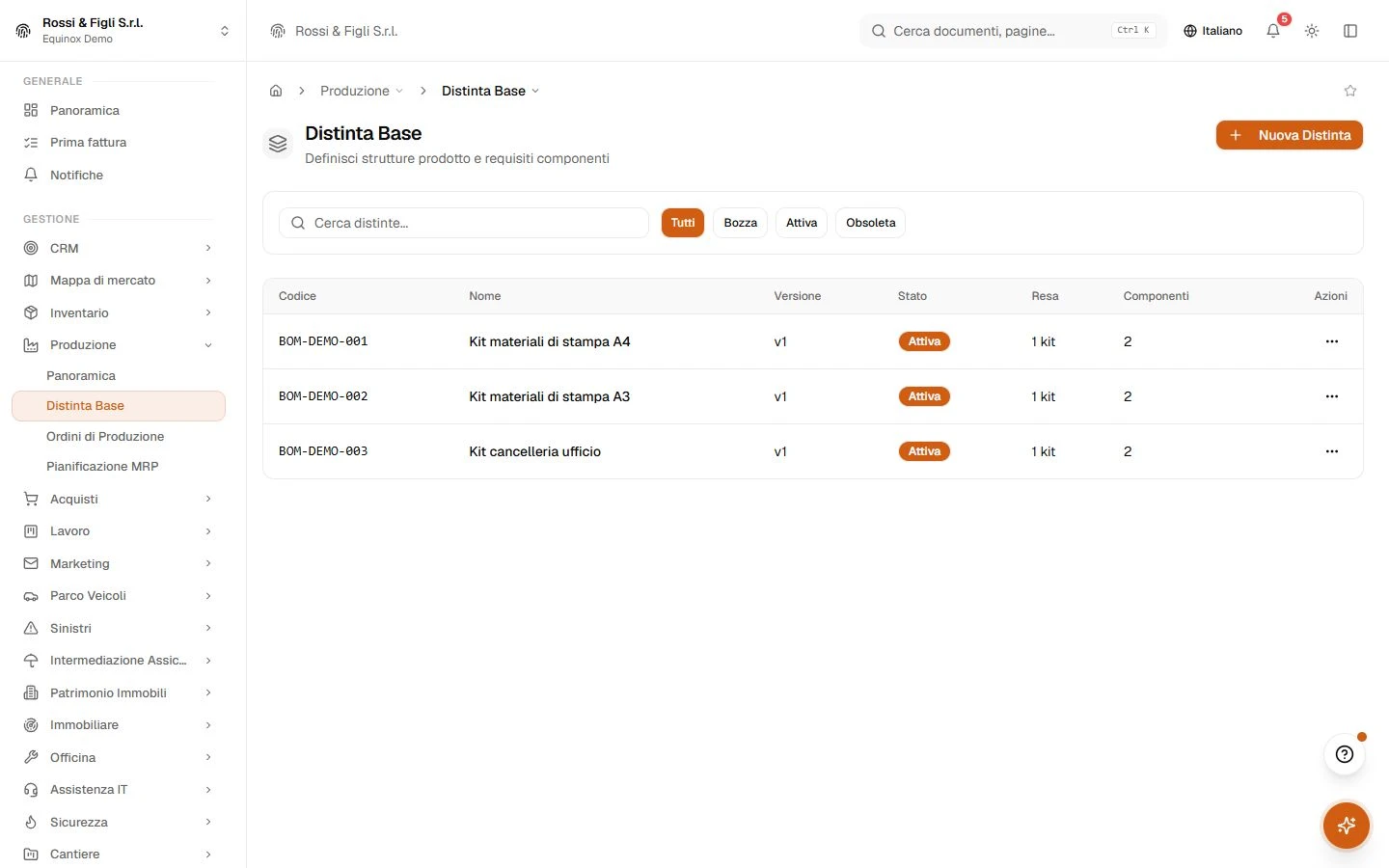Open the Rossi & Figli company switcher
1389x868 pixels.
[123, 31]
